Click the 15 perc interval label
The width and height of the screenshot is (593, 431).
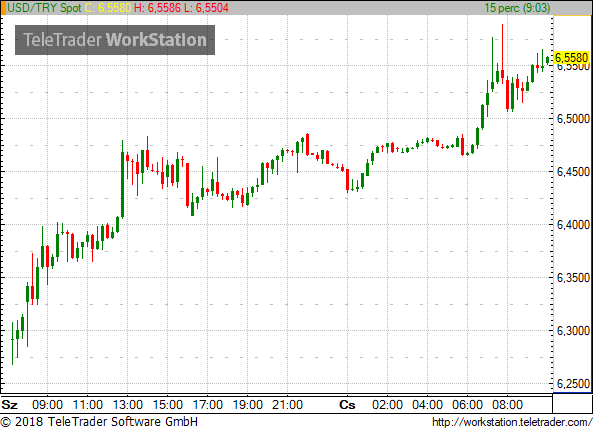(517, 8)
